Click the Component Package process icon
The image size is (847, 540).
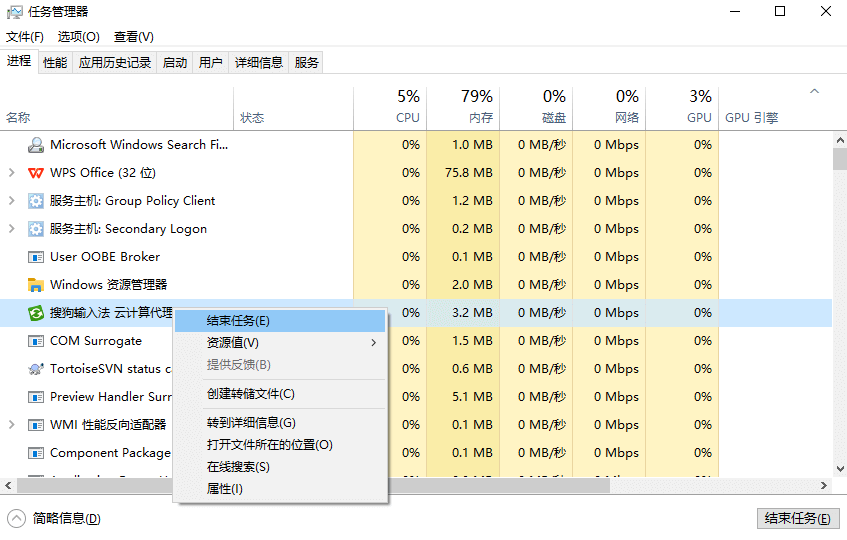(x=36, y=453)
